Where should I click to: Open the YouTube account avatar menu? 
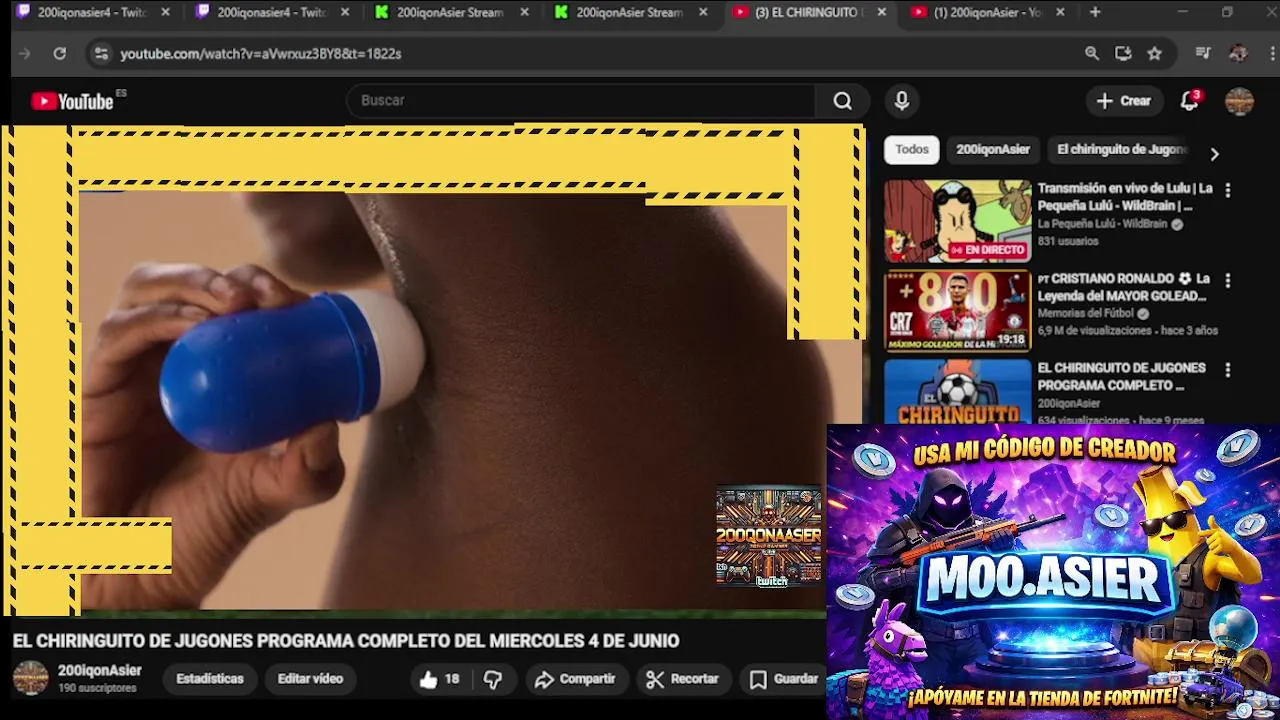click(x=1239, y=101)
